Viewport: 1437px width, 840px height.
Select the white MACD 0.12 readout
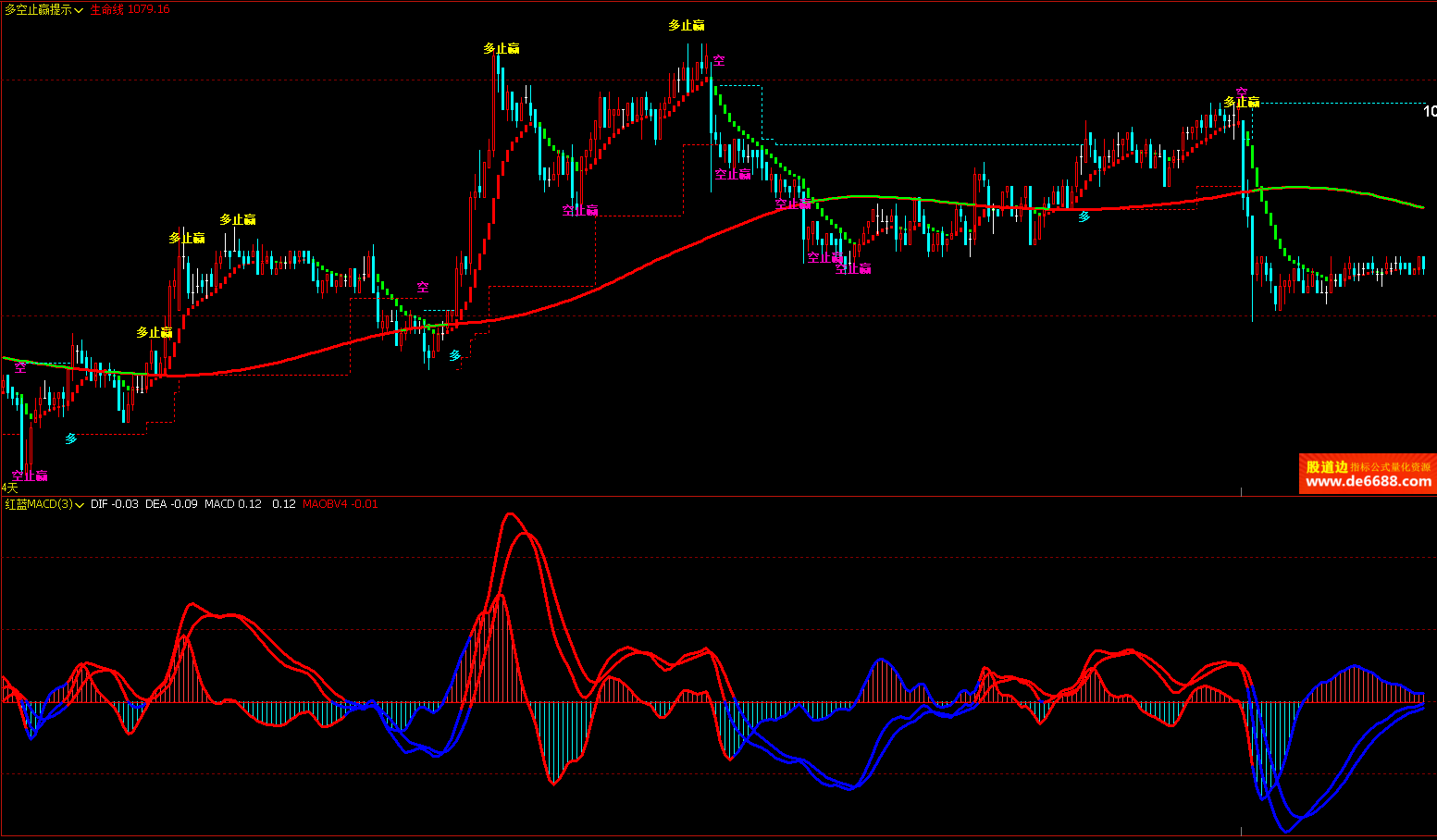click(232, 504)
